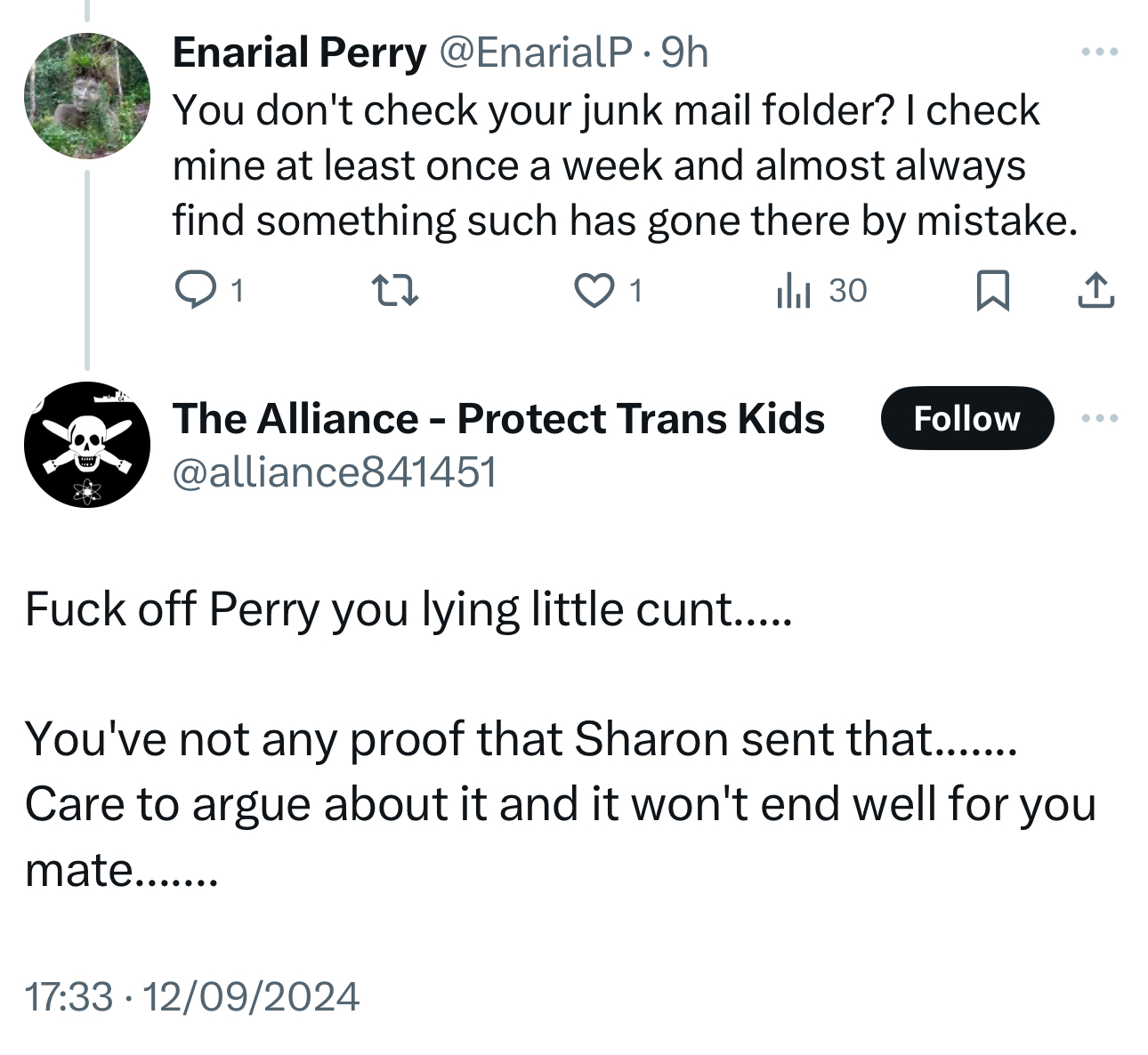Click the @EnarialP handle
Screen dimensions: 1148x1055
pyautogui.click(x=536, y=52)
